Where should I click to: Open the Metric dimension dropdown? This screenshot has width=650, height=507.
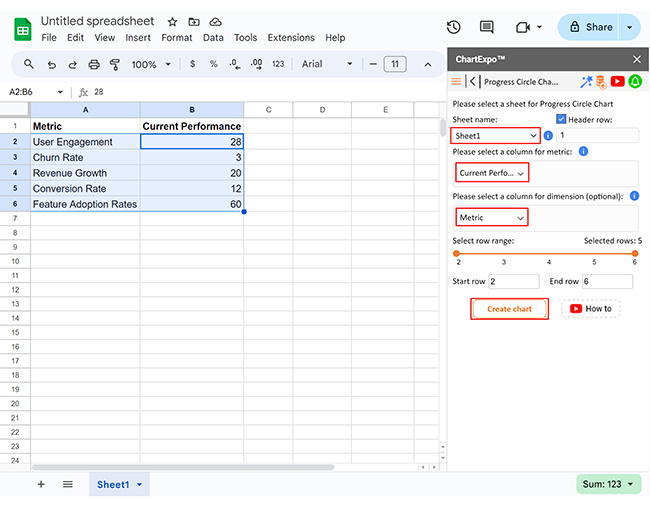[492, 218]
